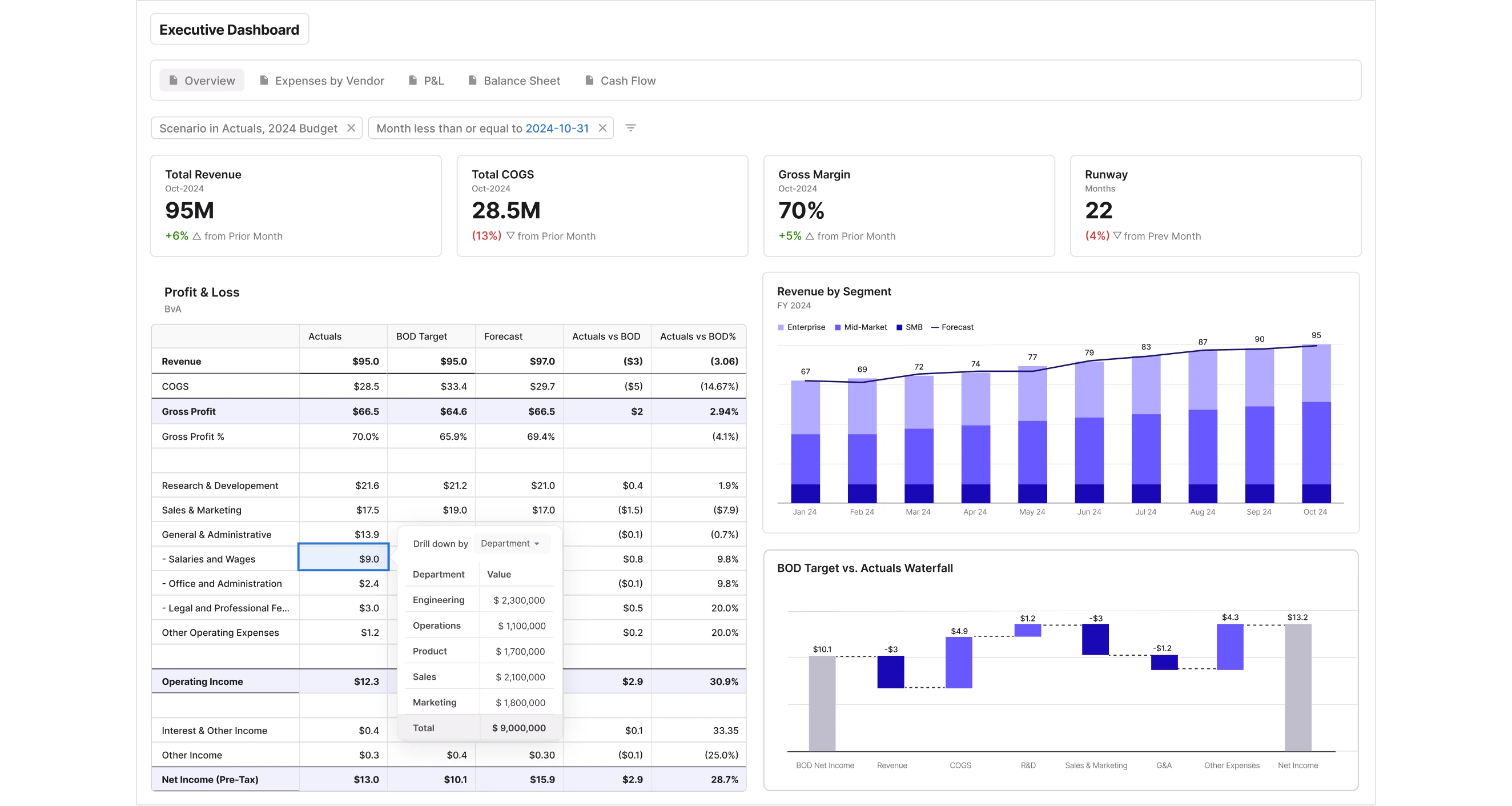The width and height of the screenshot is (1512, 806).
Task: Switch to Expenses by Vendor tab
Action: click(321, 81)
